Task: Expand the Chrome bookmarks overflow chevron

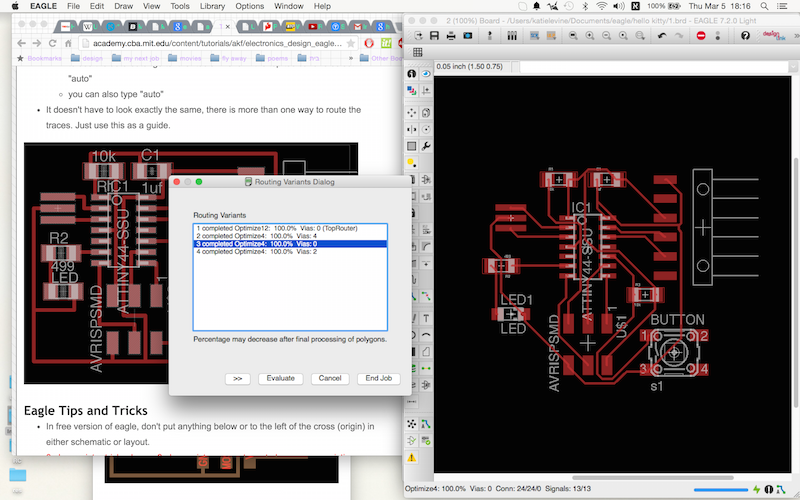Action: [351, 58]
